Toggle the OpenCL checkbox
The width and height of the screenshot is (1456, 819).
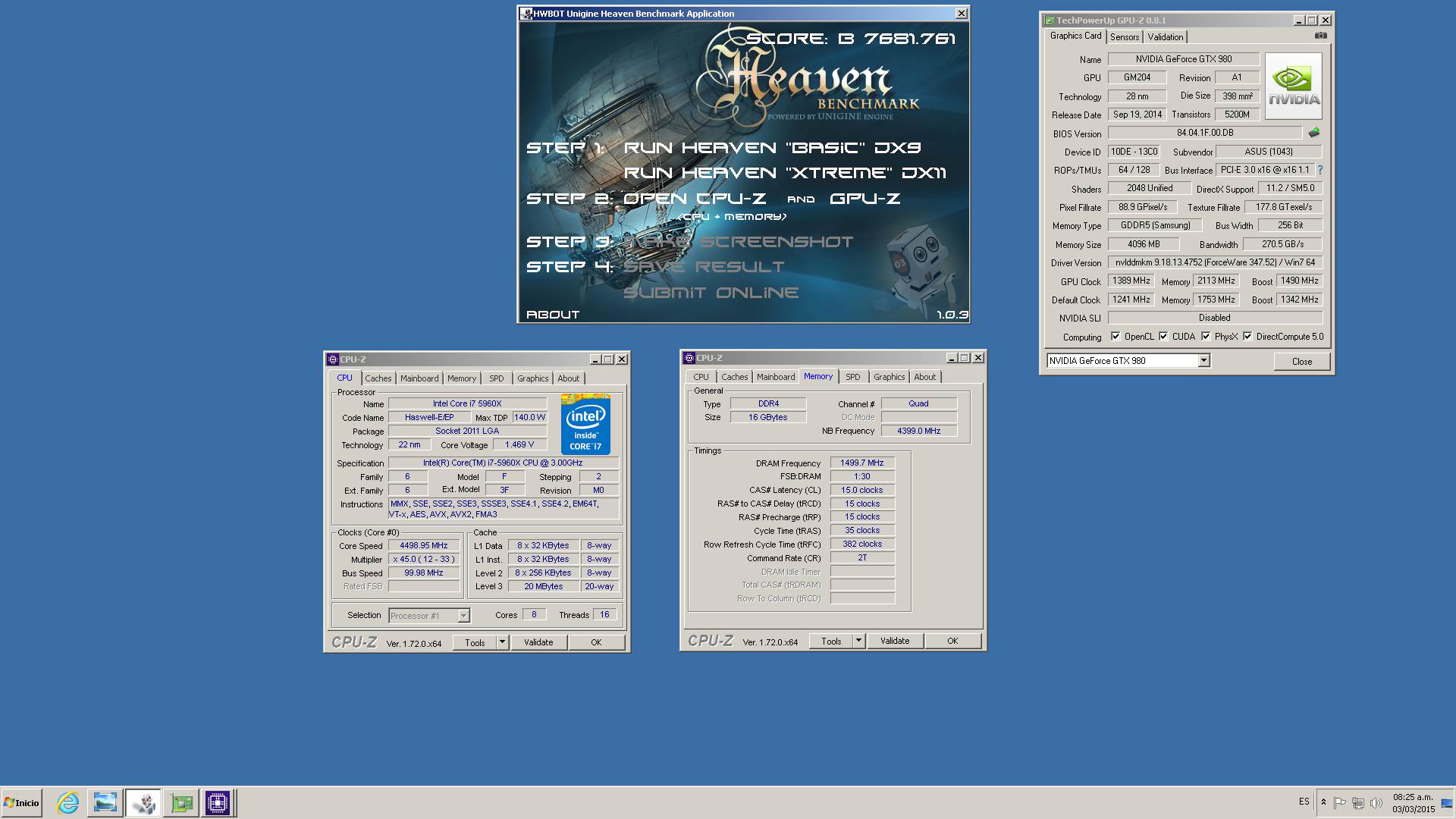(x=1116, y=336)
